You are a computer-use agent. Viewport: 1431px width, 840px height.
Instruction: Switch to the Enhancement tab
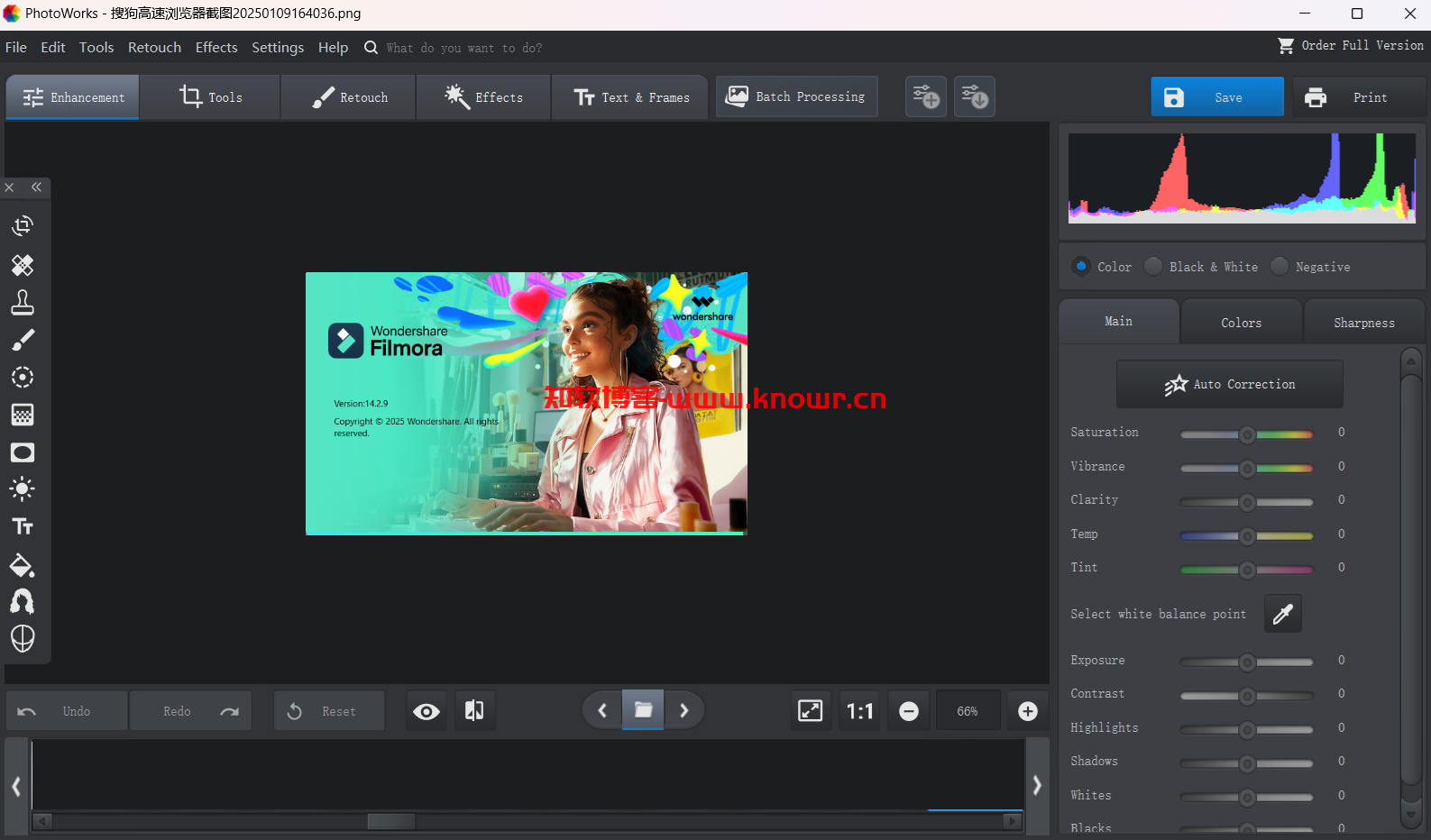73,97
